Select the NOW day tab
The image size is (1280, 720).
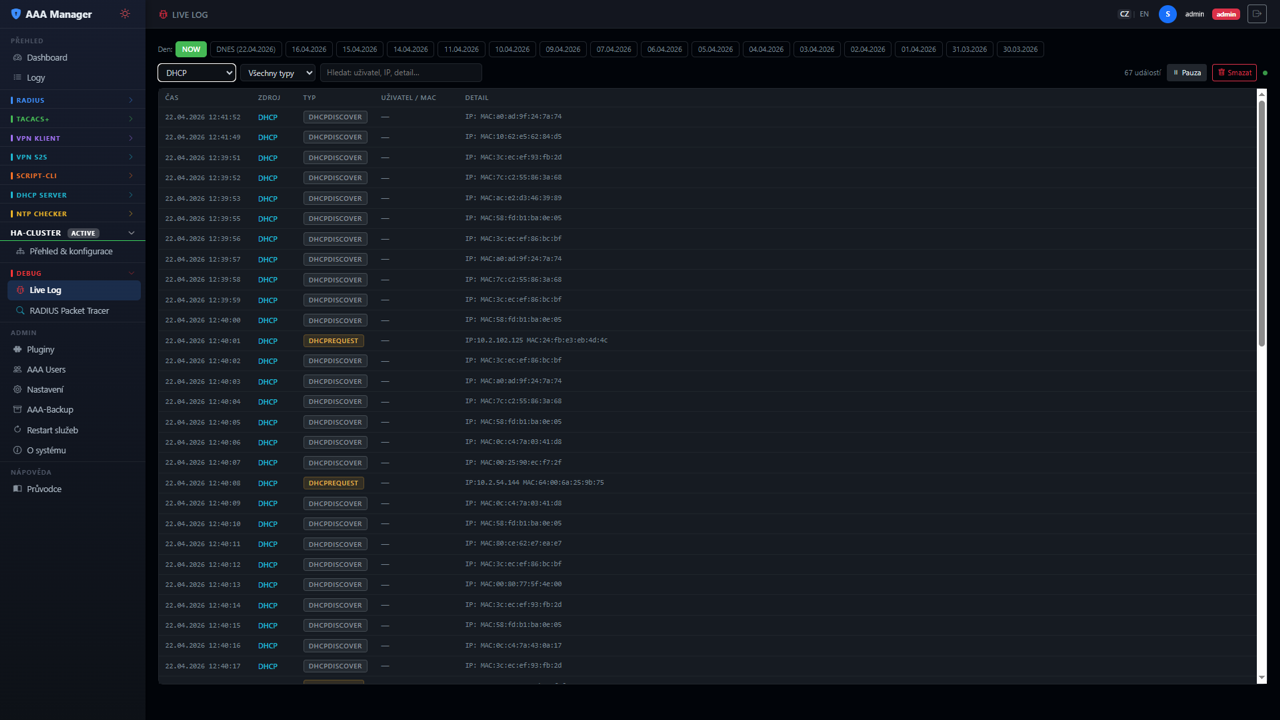click(191, 49)
